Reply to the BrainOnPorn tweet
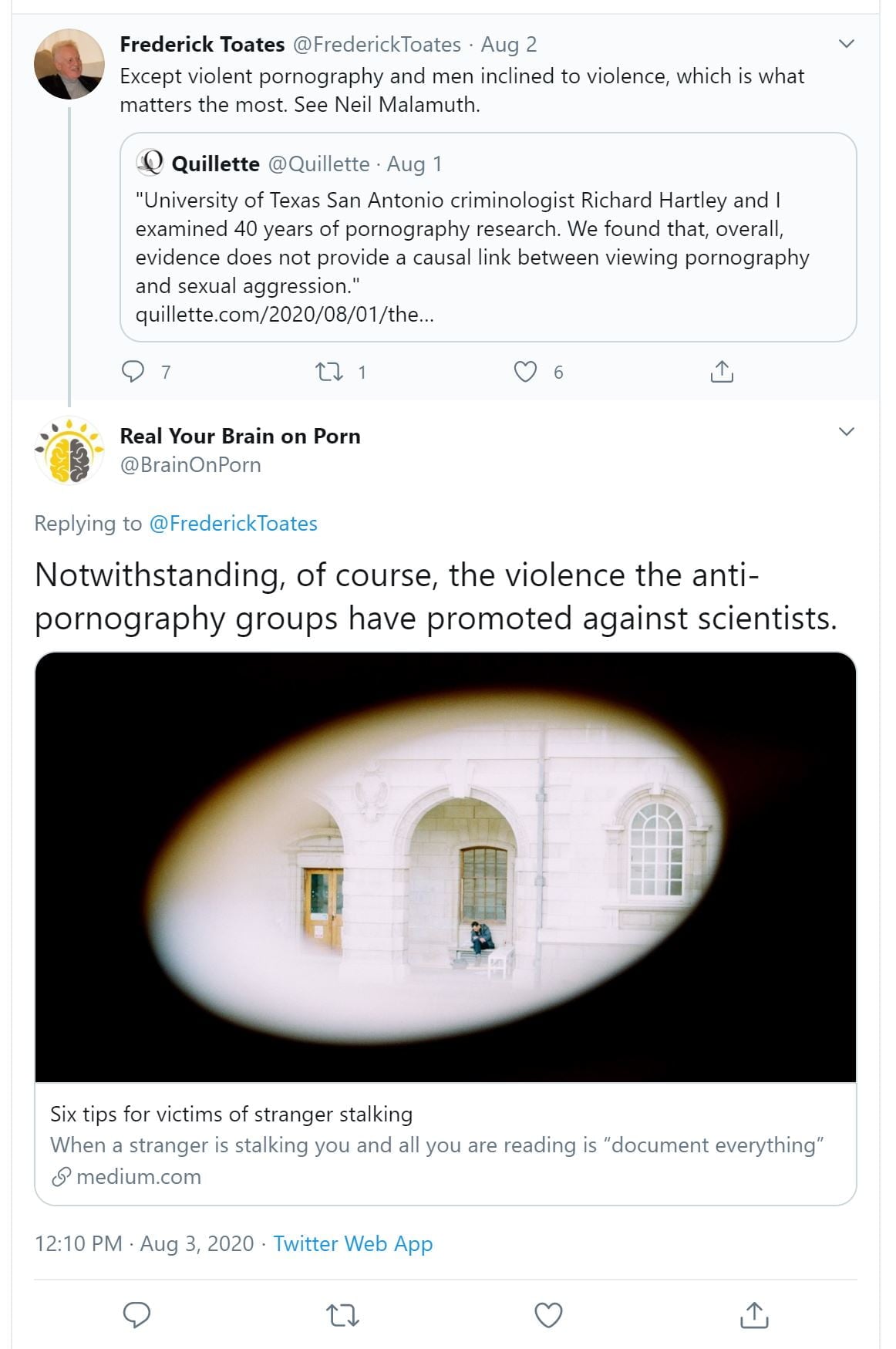This screenshot has height=1349, width=896. click(x=136, y=1314)
